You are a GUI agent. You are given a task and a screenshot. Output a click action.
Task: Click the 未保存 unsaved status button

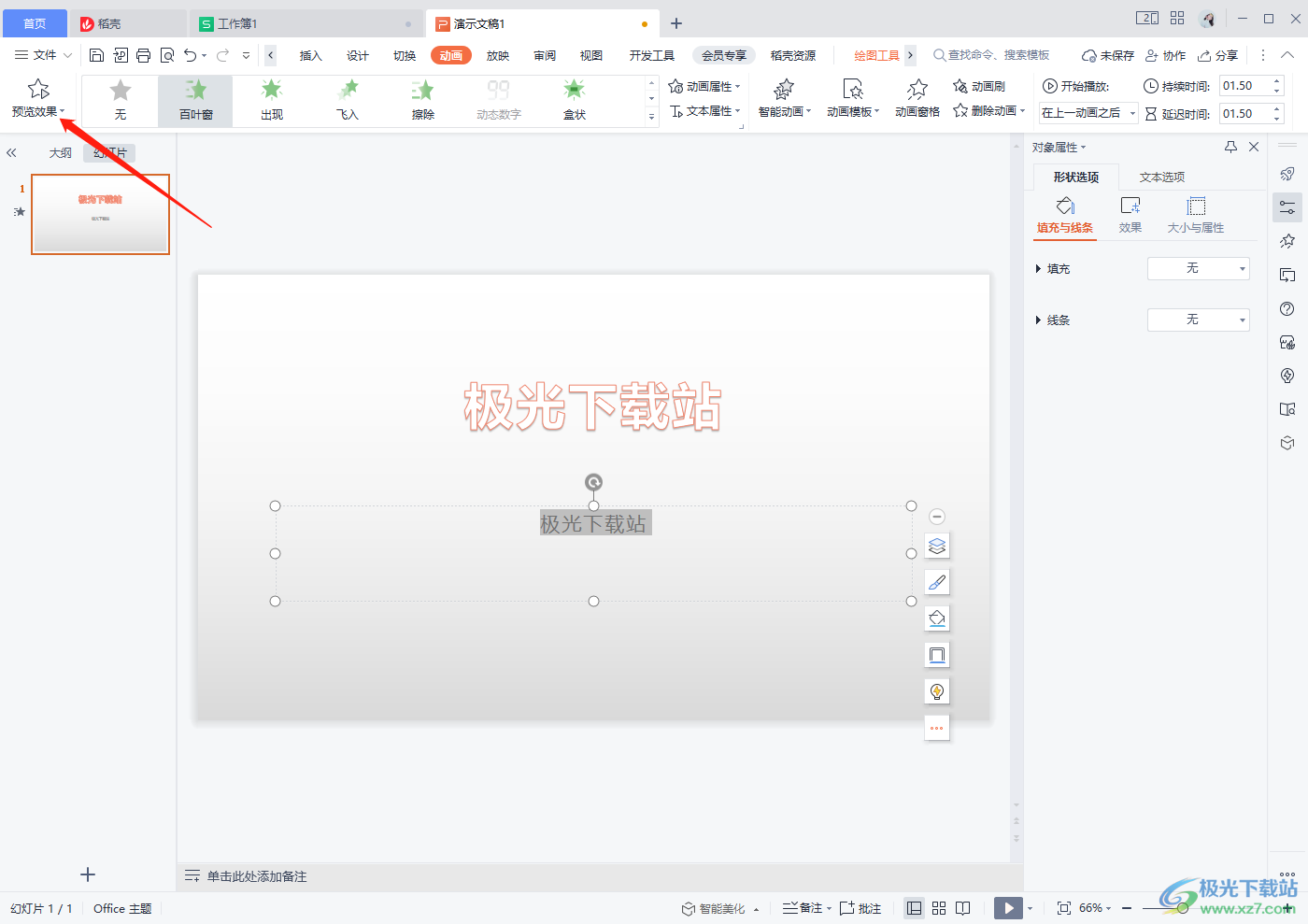(x=1108, y=55)
